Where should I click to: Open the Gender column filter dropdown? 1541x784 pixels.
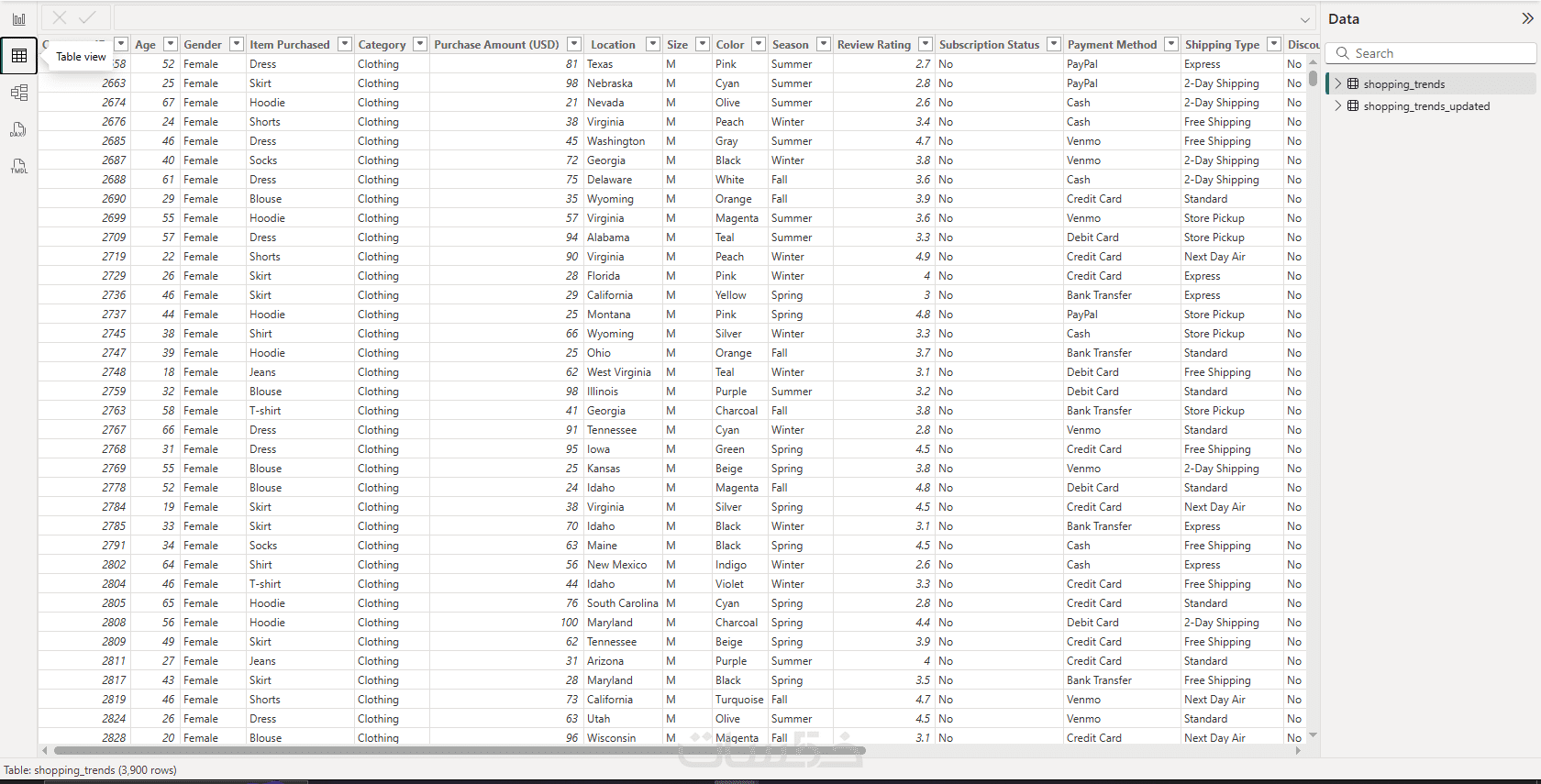coord(236,44)
